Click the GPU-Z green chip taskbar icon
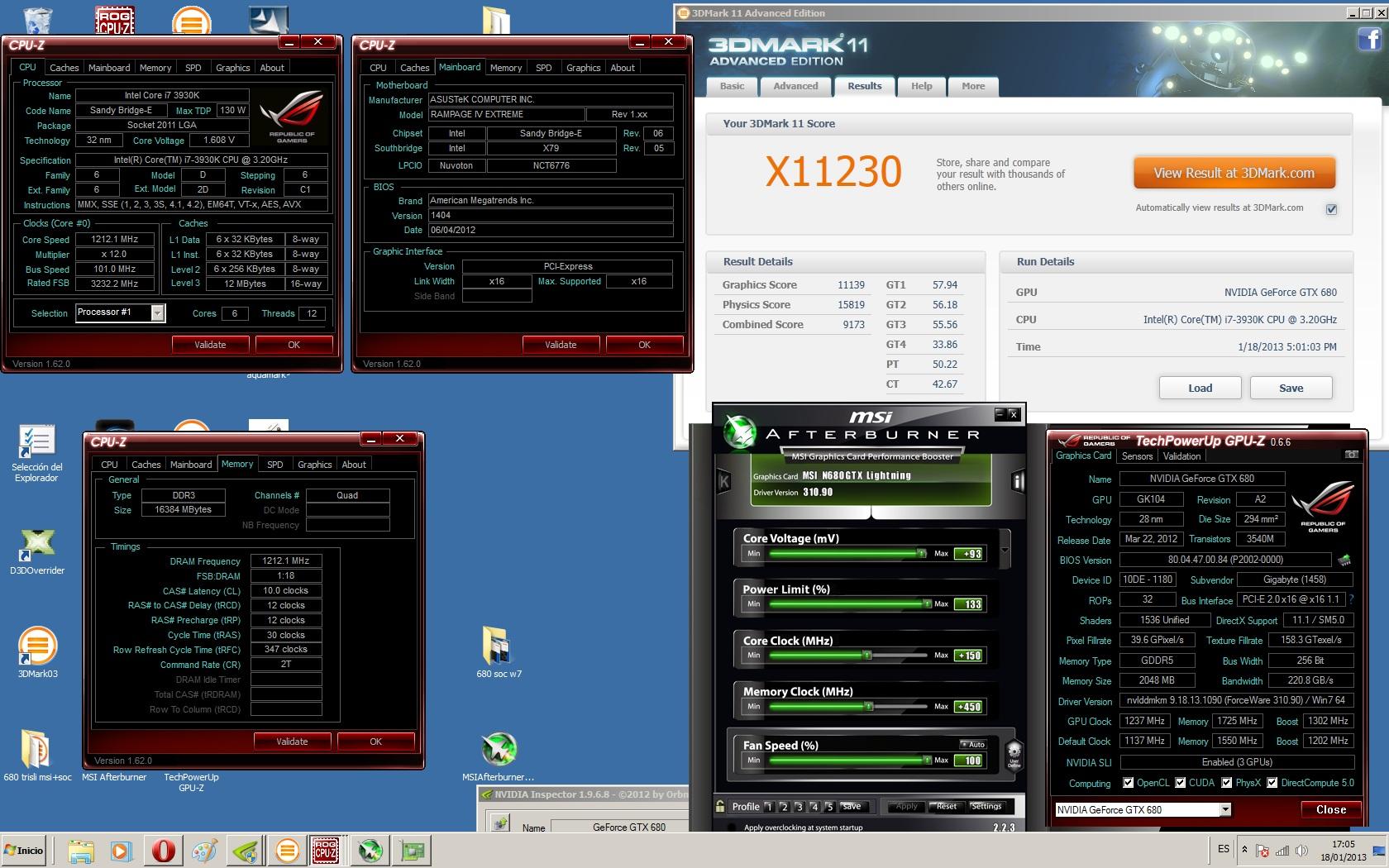The image size is (1389, 868). 411,850
